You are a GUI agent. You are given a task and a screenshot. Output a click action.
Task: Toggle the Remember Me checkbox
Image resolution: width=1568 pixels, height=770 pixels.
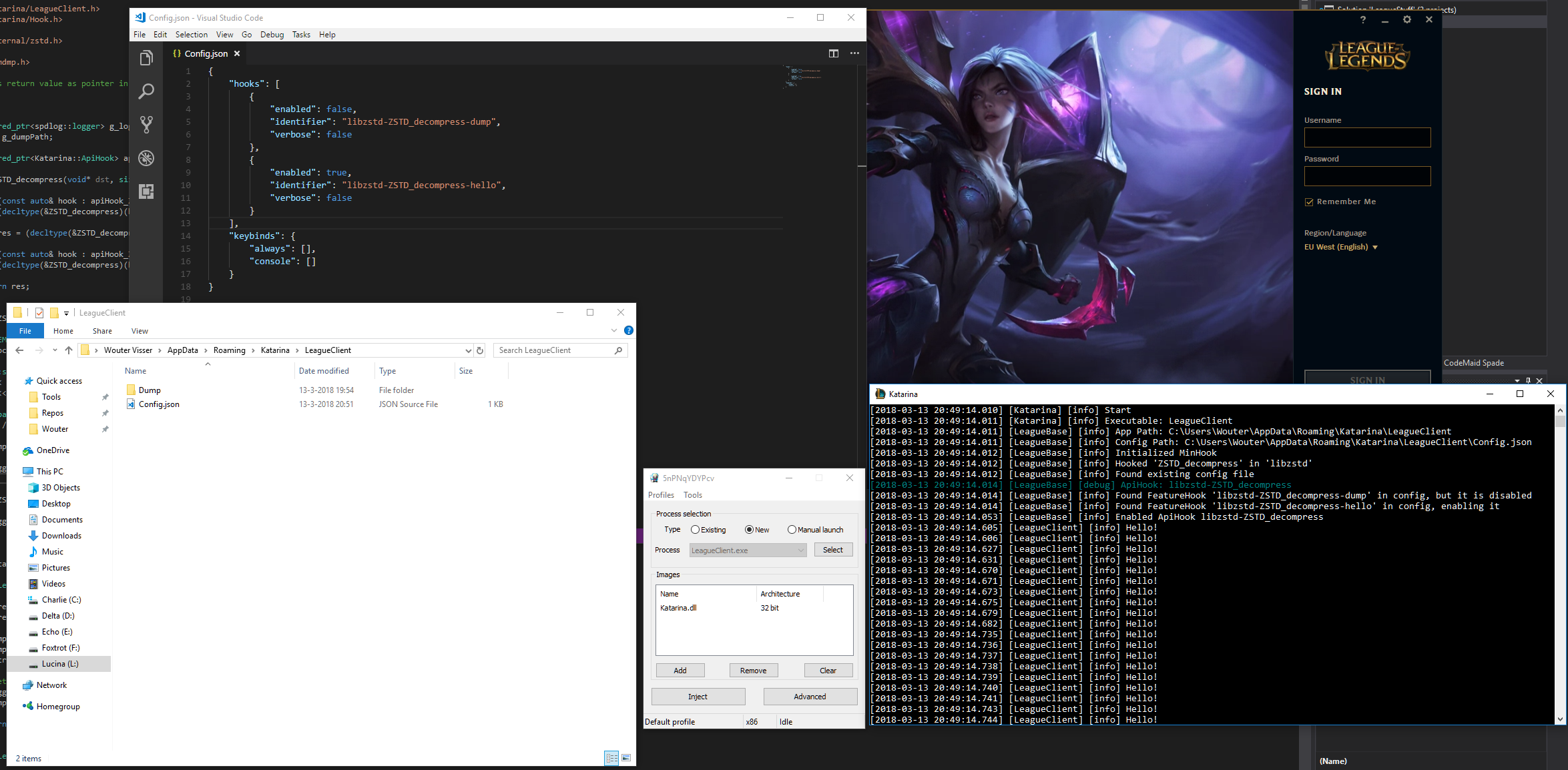(x=1309, y=202)
